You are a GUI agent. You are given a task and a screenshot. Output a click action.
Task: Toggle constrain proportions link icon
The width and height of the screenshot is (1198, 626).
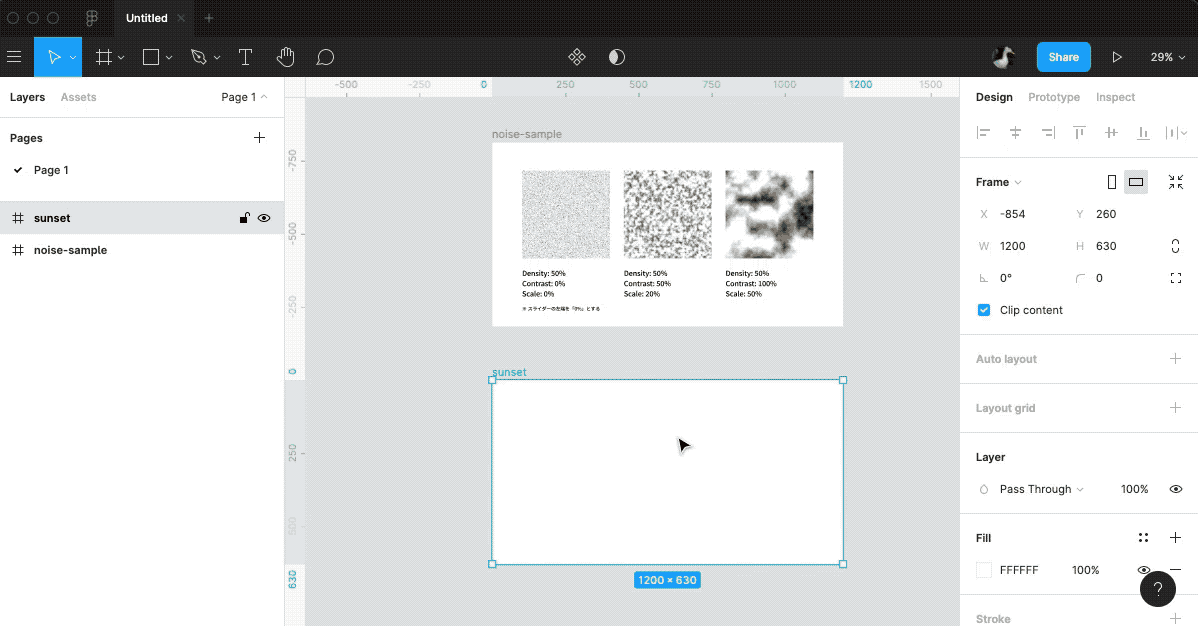tap(1176, 246)
